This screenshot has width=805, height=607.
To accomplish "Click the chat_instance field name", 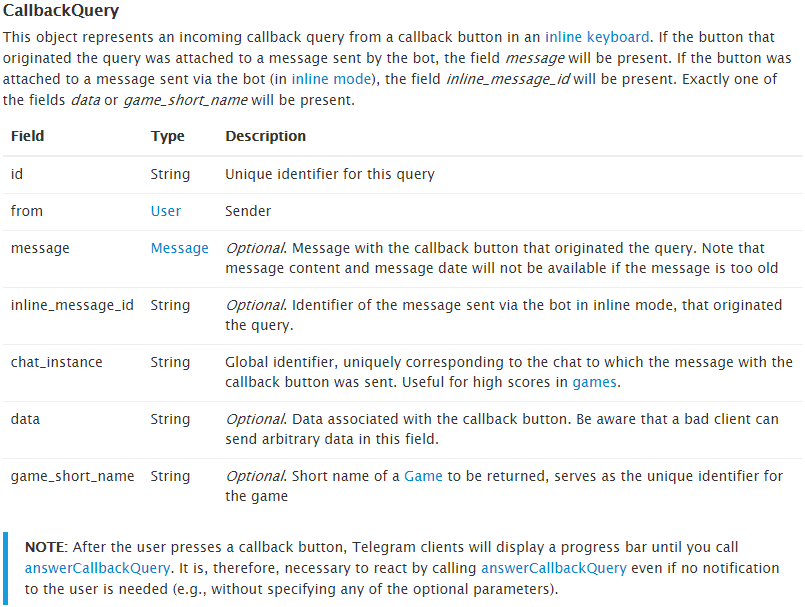I will pyautogui.click(x=56, y=362).
